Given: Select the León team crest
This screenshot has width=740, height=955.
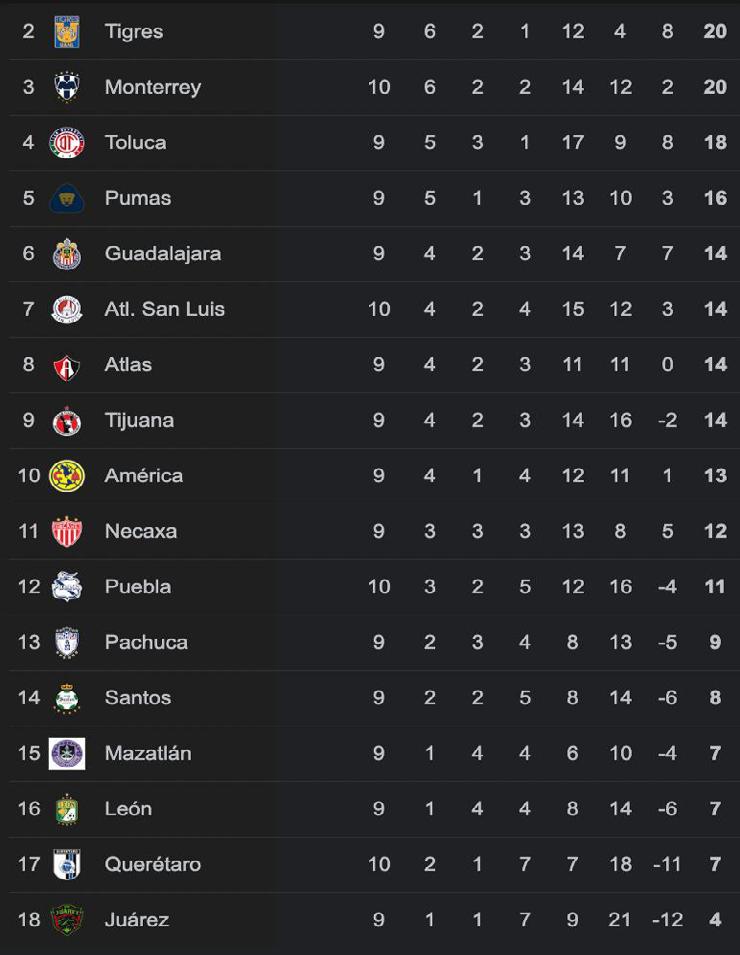Looking at the screenshot, I should (x=67, y=809).
